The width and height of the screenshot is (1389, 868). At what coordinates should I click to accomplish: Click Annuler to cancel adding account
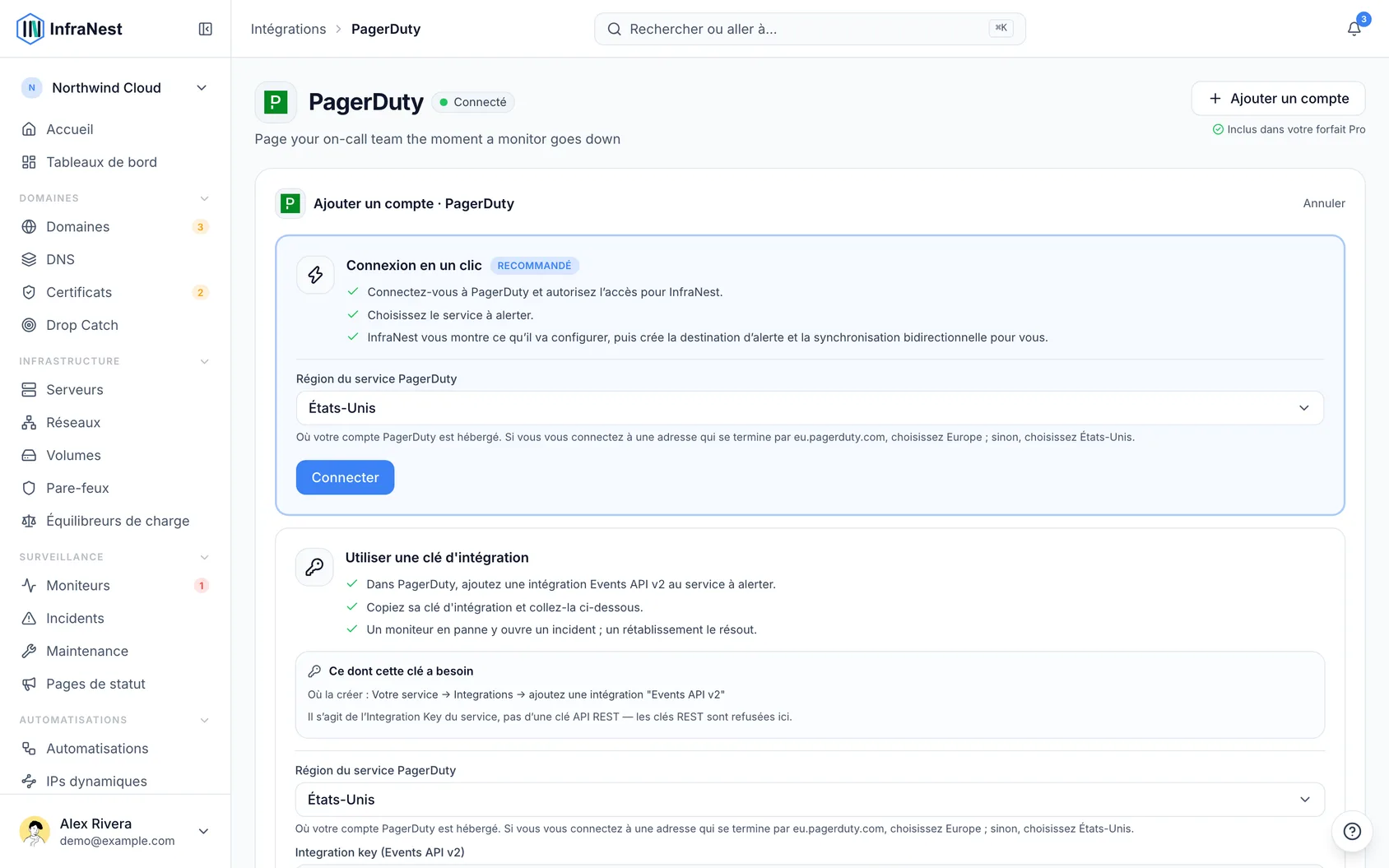[x=1324, y=203]
